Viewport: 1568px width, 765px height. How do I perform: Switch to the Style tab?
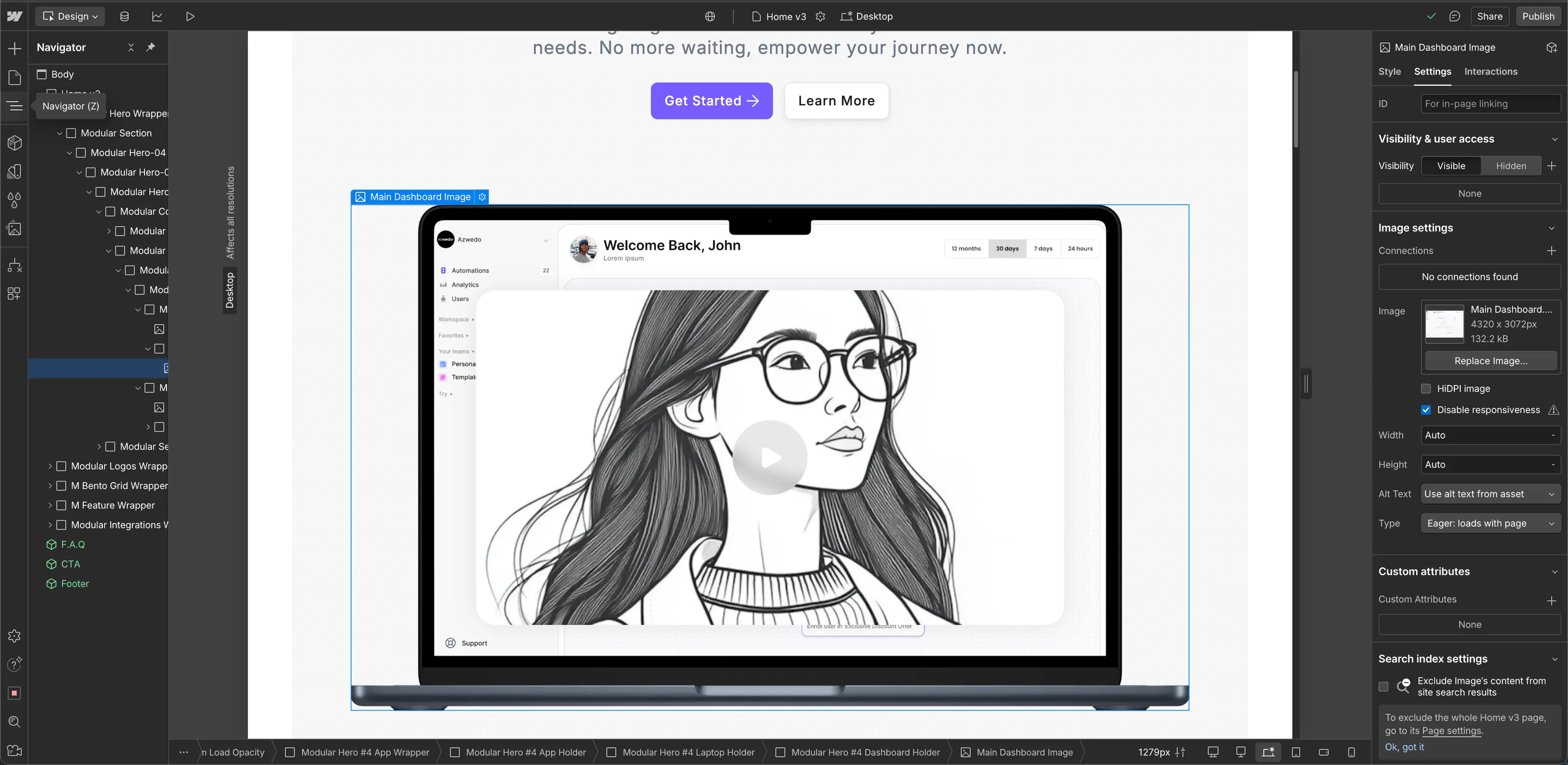pos(1389,71)
